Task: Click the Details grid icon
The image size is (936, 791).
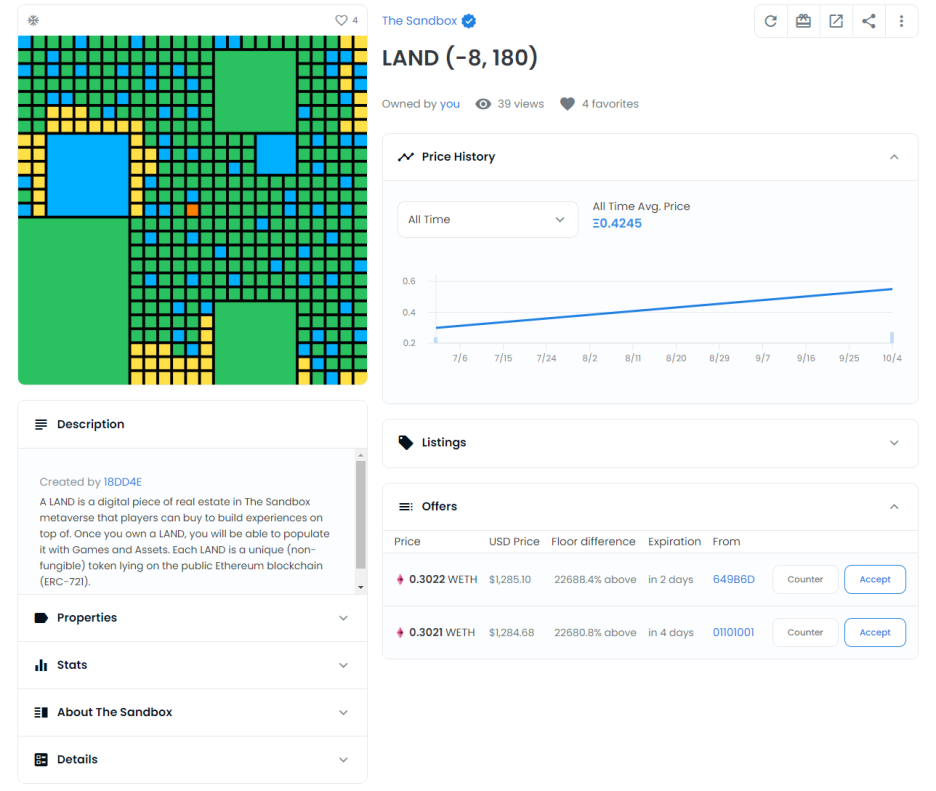Action: click(x=41, y=759)
